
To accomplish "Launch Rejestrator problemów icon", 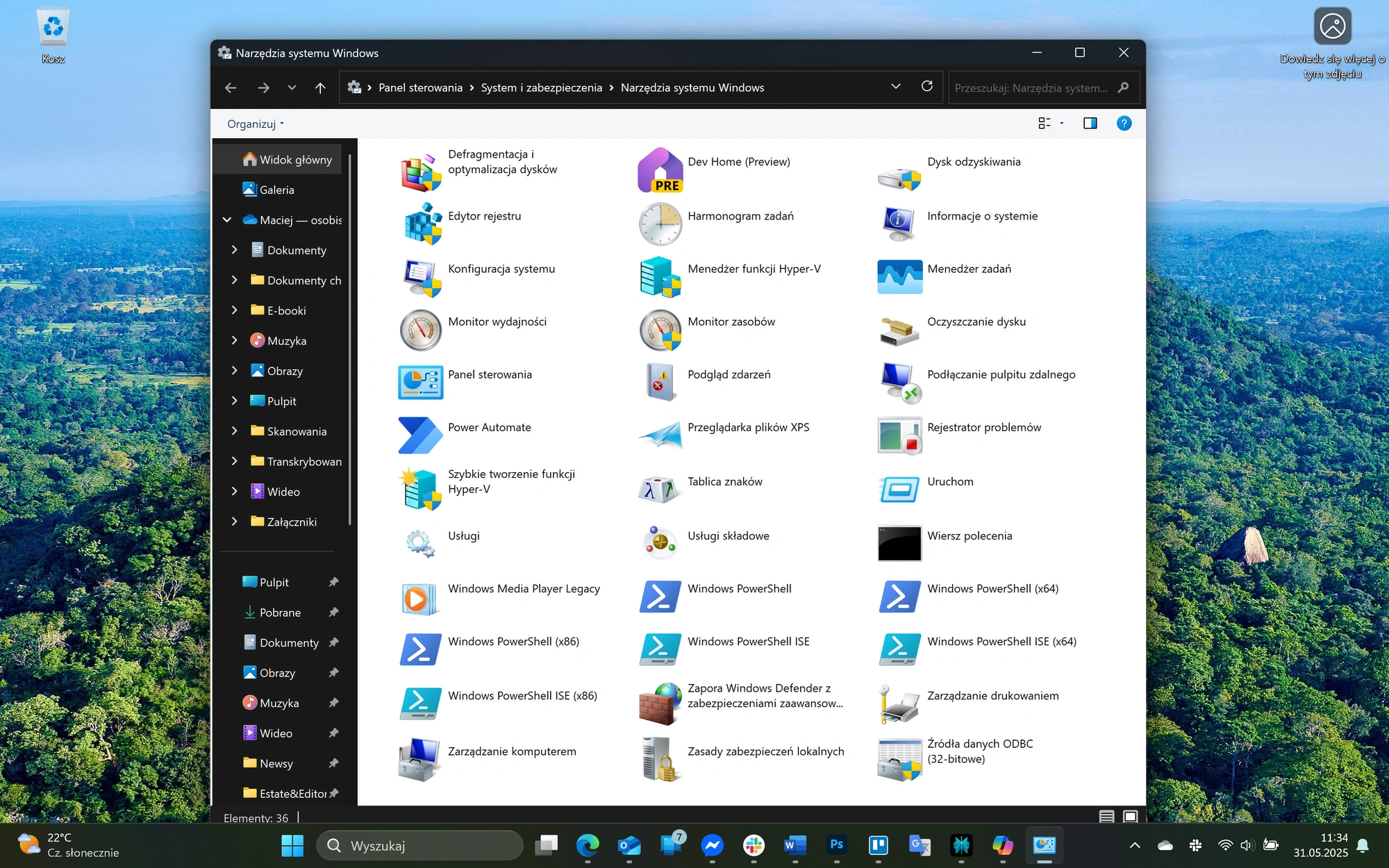I will [x=900, y=435].
